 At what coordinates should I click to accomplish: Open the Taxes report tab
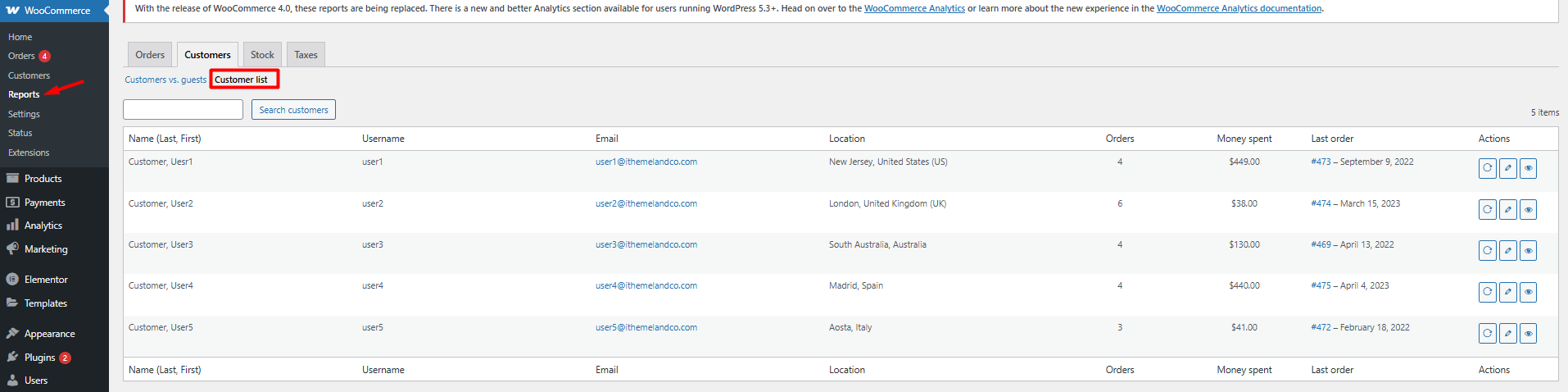[306, 54]
